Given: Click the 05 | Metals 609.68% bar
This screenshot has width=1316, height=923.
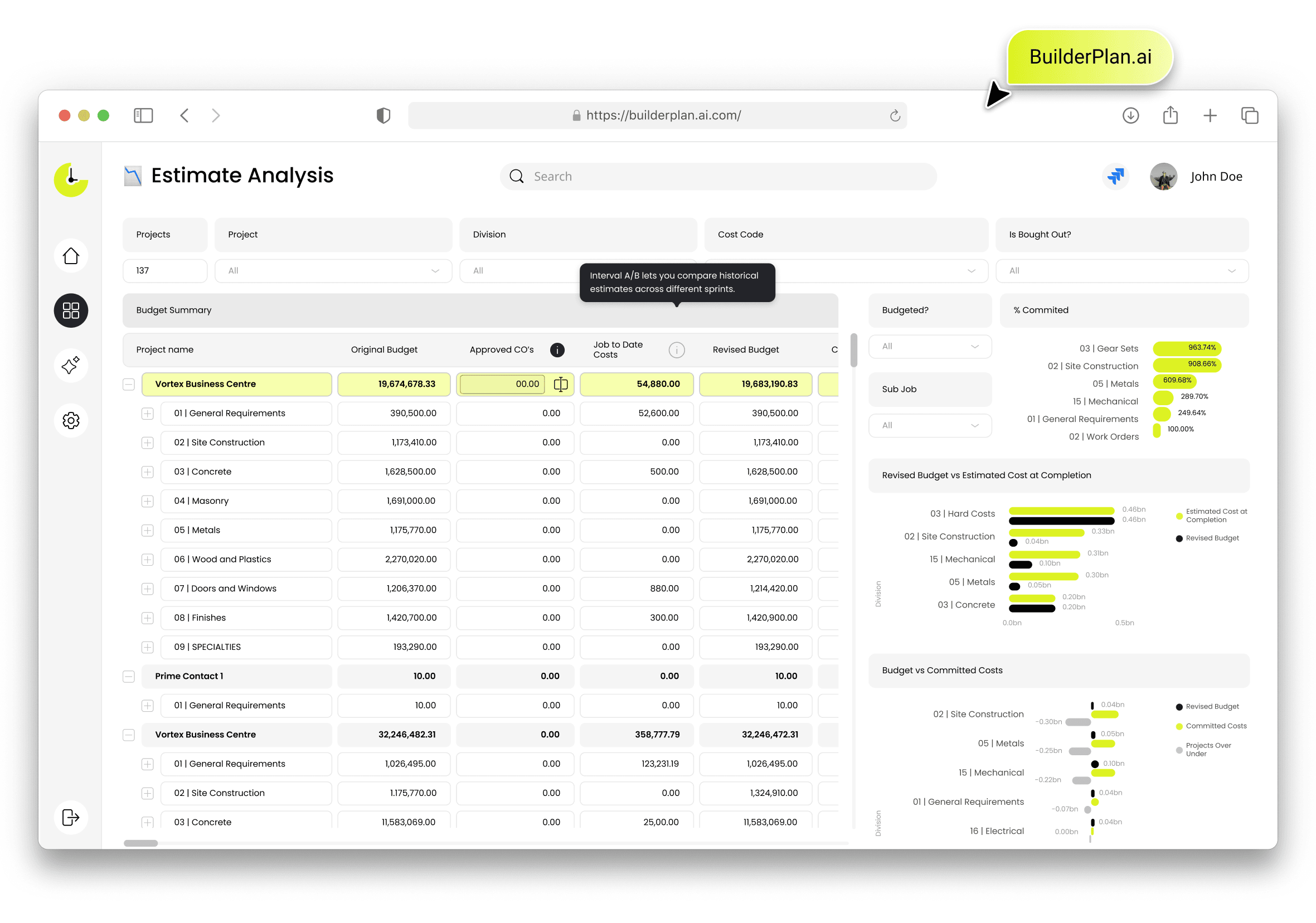Looking at the screenshot, I should (x=1174, y=381).
